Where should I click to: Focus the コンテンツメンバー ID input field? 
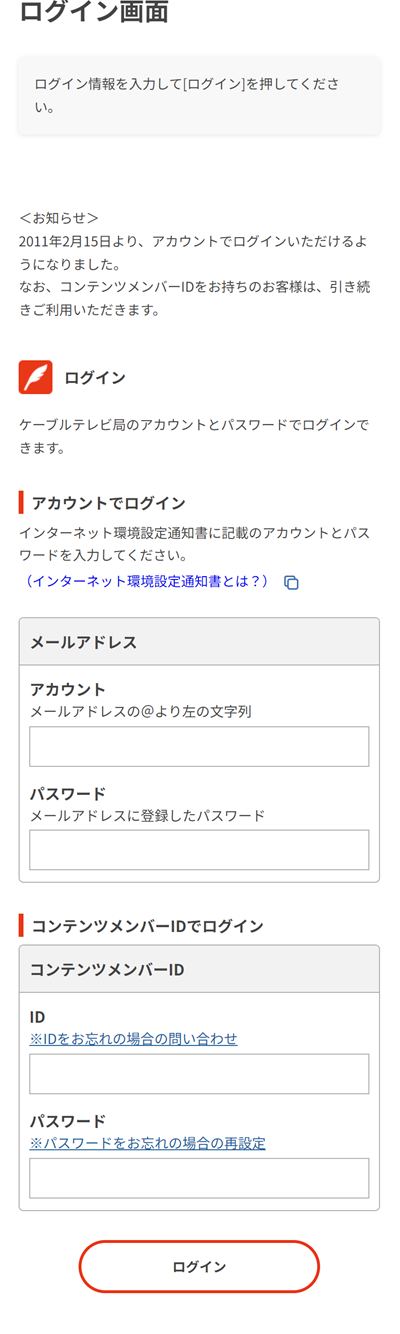pos(199,1074)
